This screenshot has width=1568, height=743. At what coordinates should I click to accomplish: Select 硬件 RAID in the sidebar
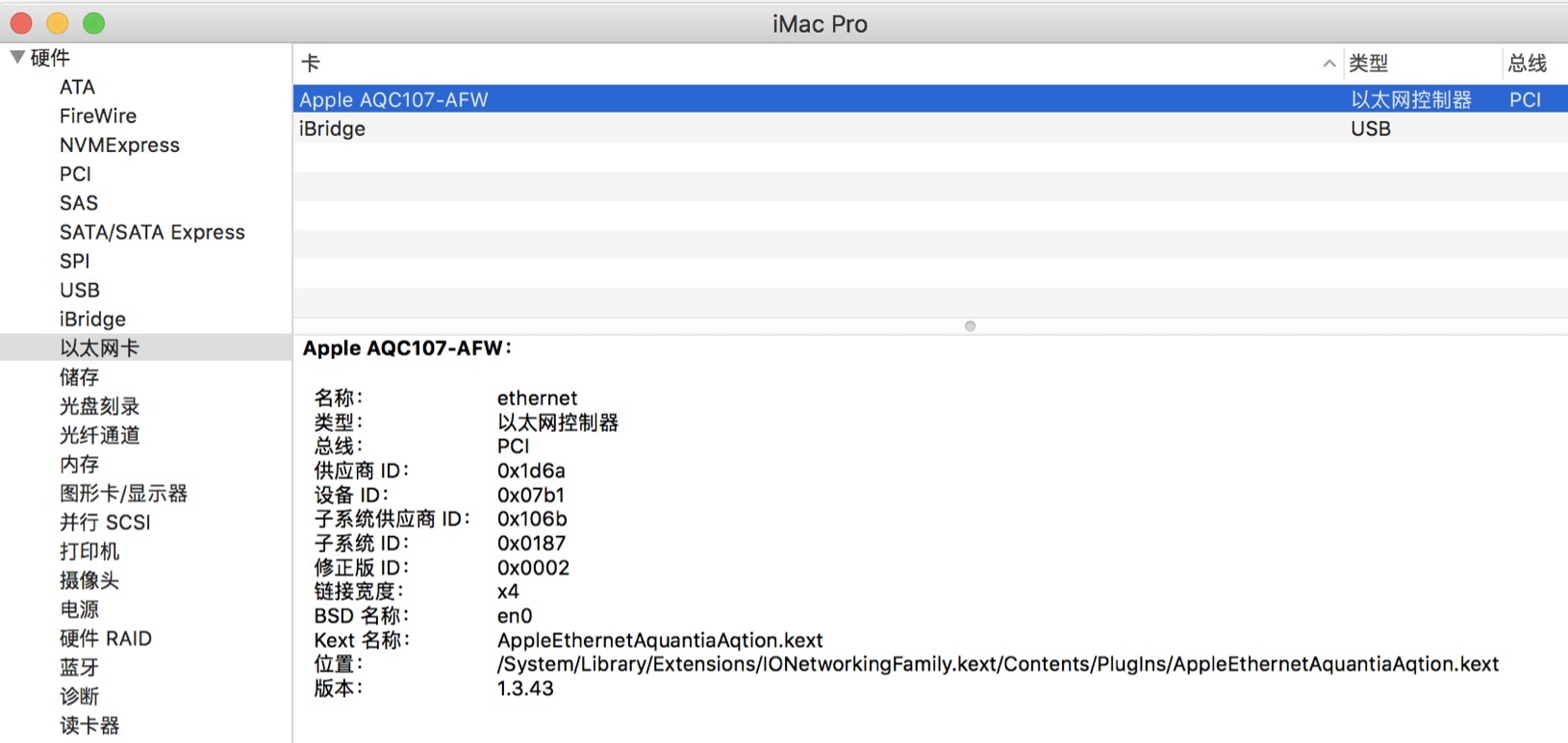[106, 638]
